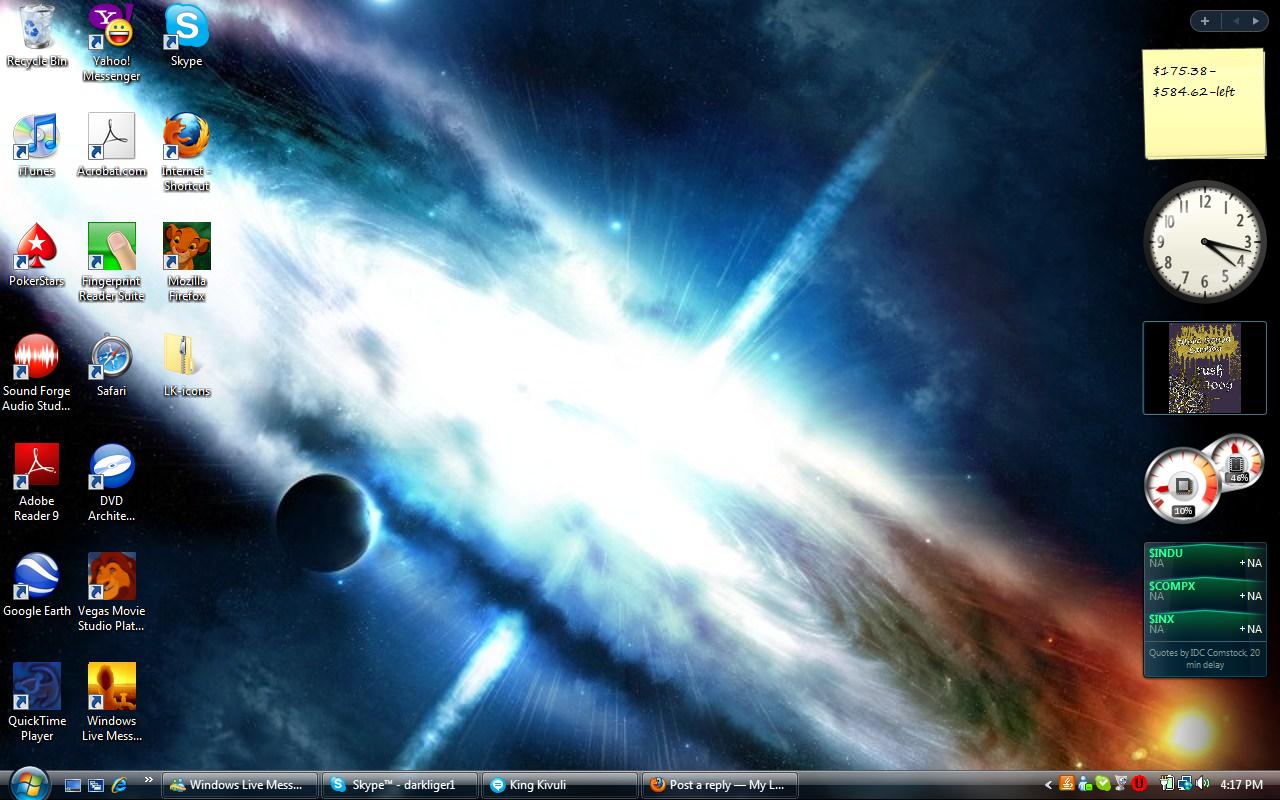Launch the PokerStars desktop shortcut
Viewport: 1280px width, 800px height.
37,247
